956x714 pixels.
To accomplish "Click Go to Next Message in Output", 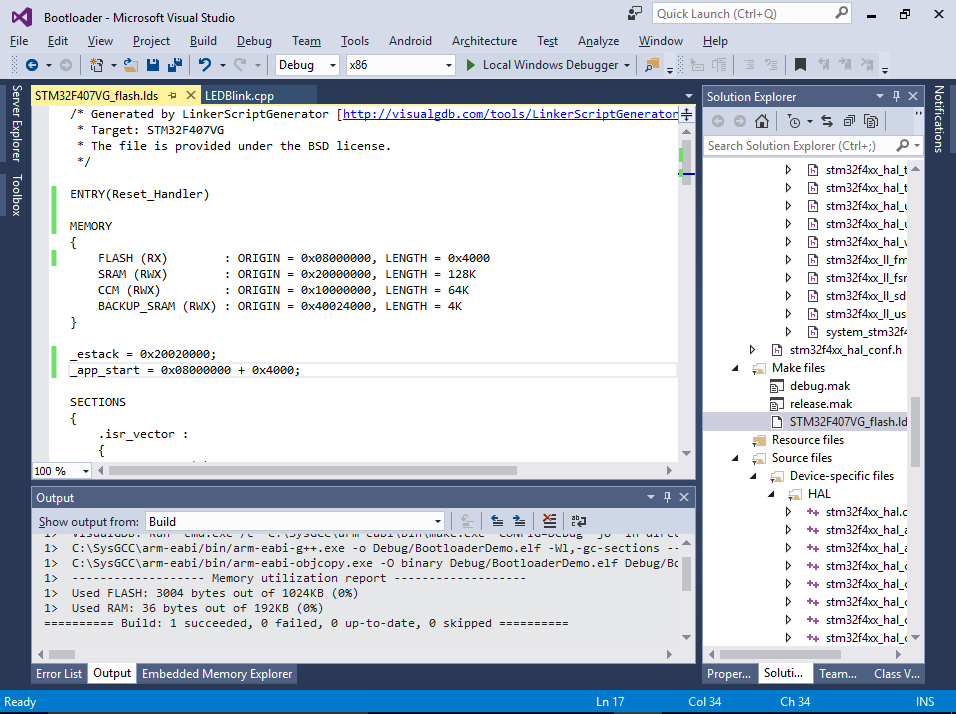I will pos(519,521).
